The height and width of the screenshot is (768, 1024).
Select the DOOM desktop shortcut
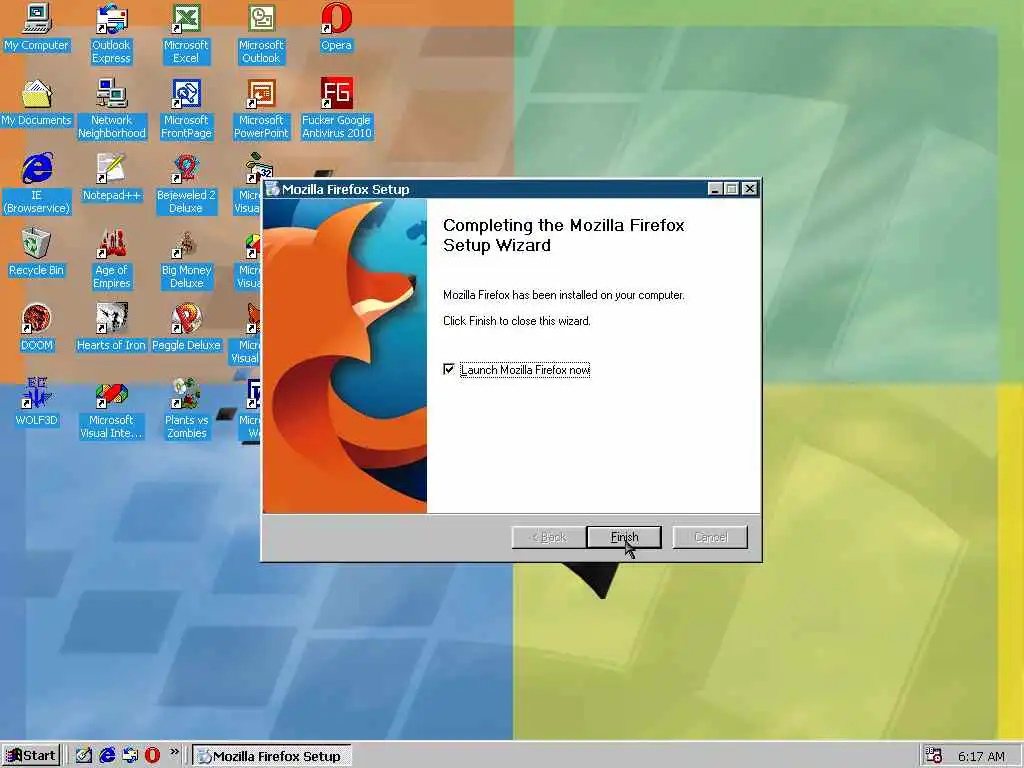tap(36, 327)
